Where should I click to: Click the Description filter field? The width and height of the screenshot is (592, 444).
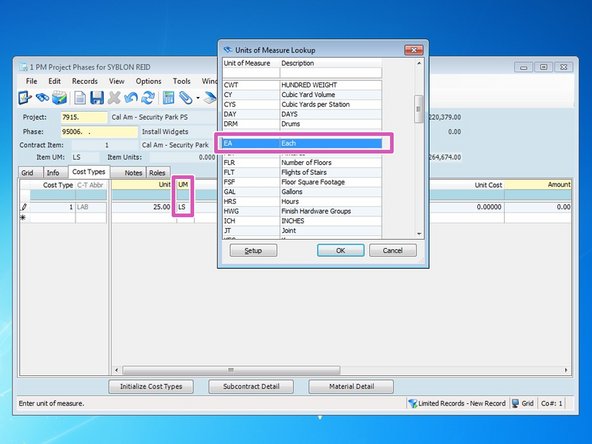point(331,72)
